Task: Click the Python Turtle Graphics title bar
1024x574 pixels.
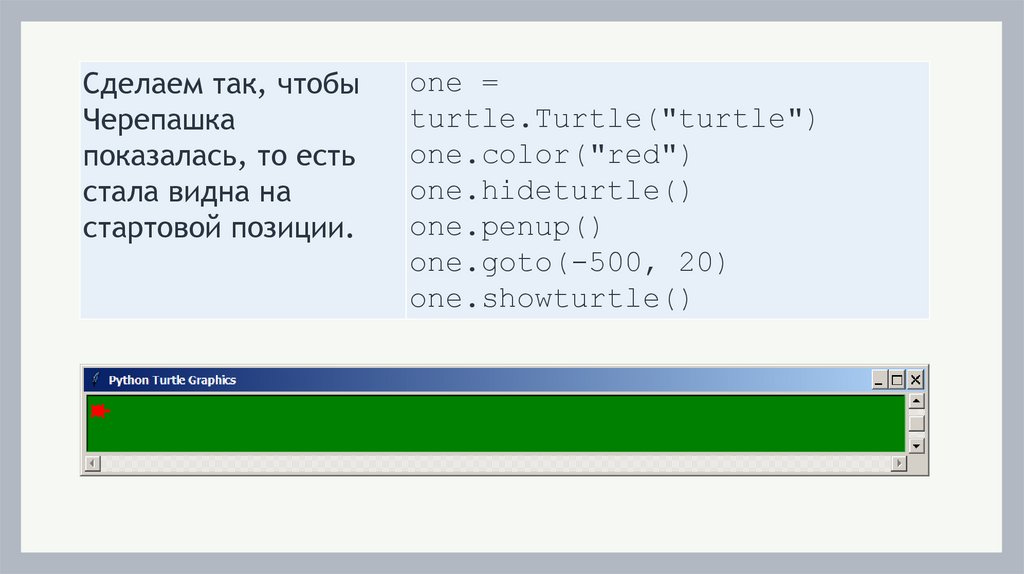Action: (500, 380)
